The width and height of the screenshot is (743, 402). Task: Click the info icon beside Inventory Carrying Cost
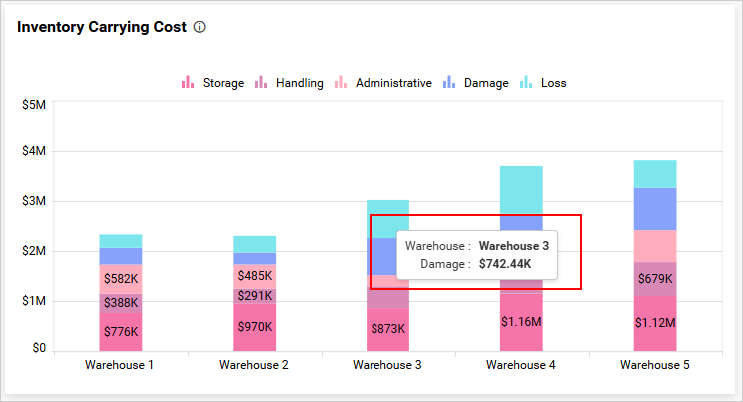pos(200,28)
